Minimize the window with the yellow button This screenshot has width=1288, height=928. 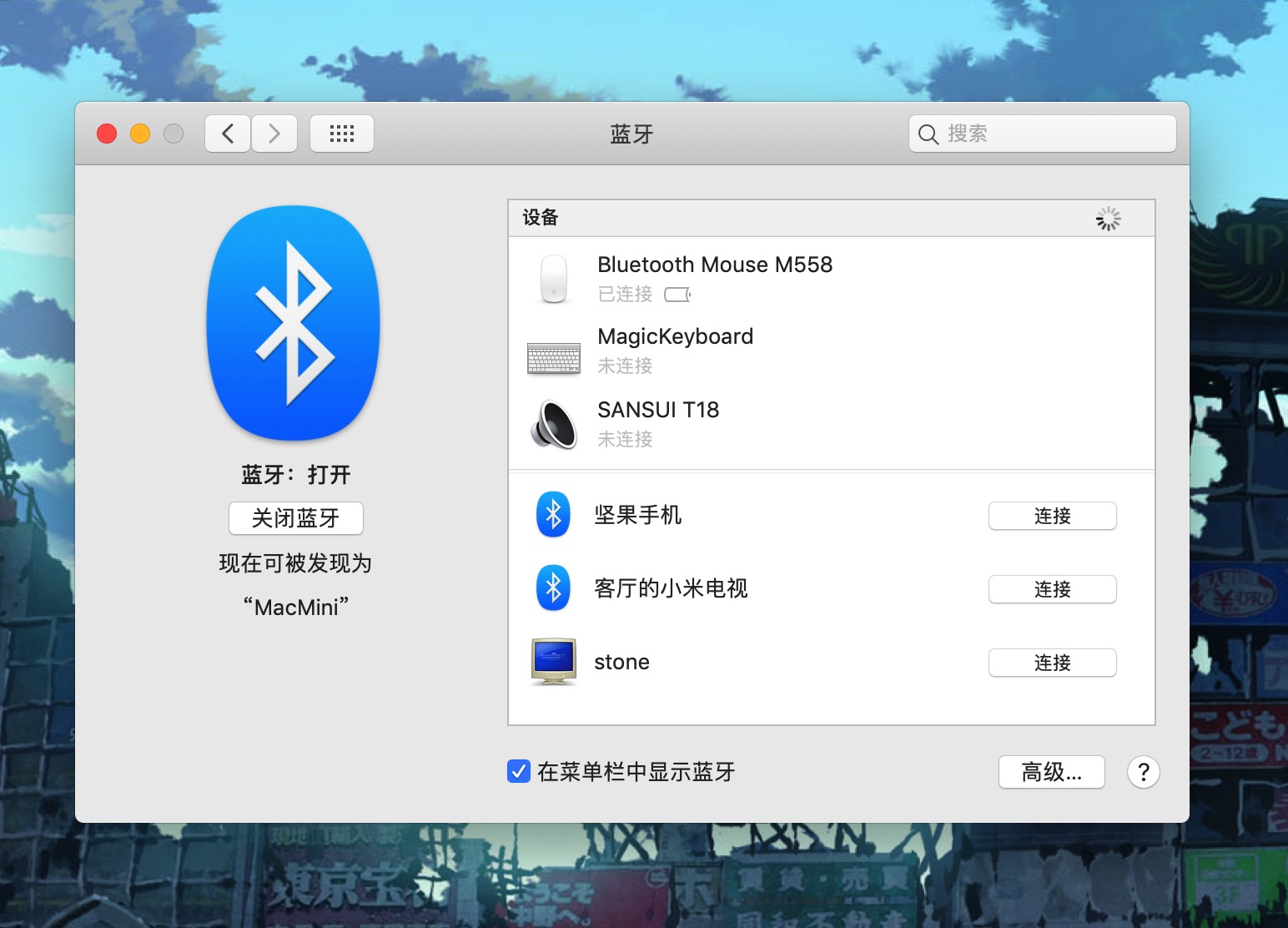pos(140,134)
